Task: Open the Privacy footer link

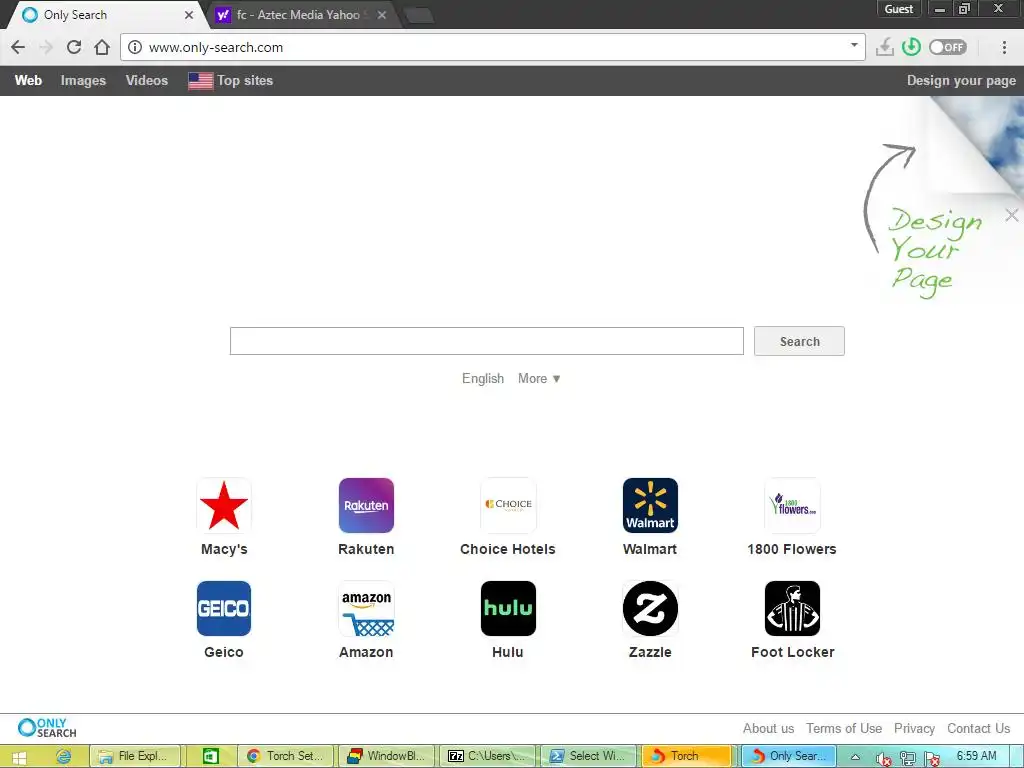Action: coord(914,728)
